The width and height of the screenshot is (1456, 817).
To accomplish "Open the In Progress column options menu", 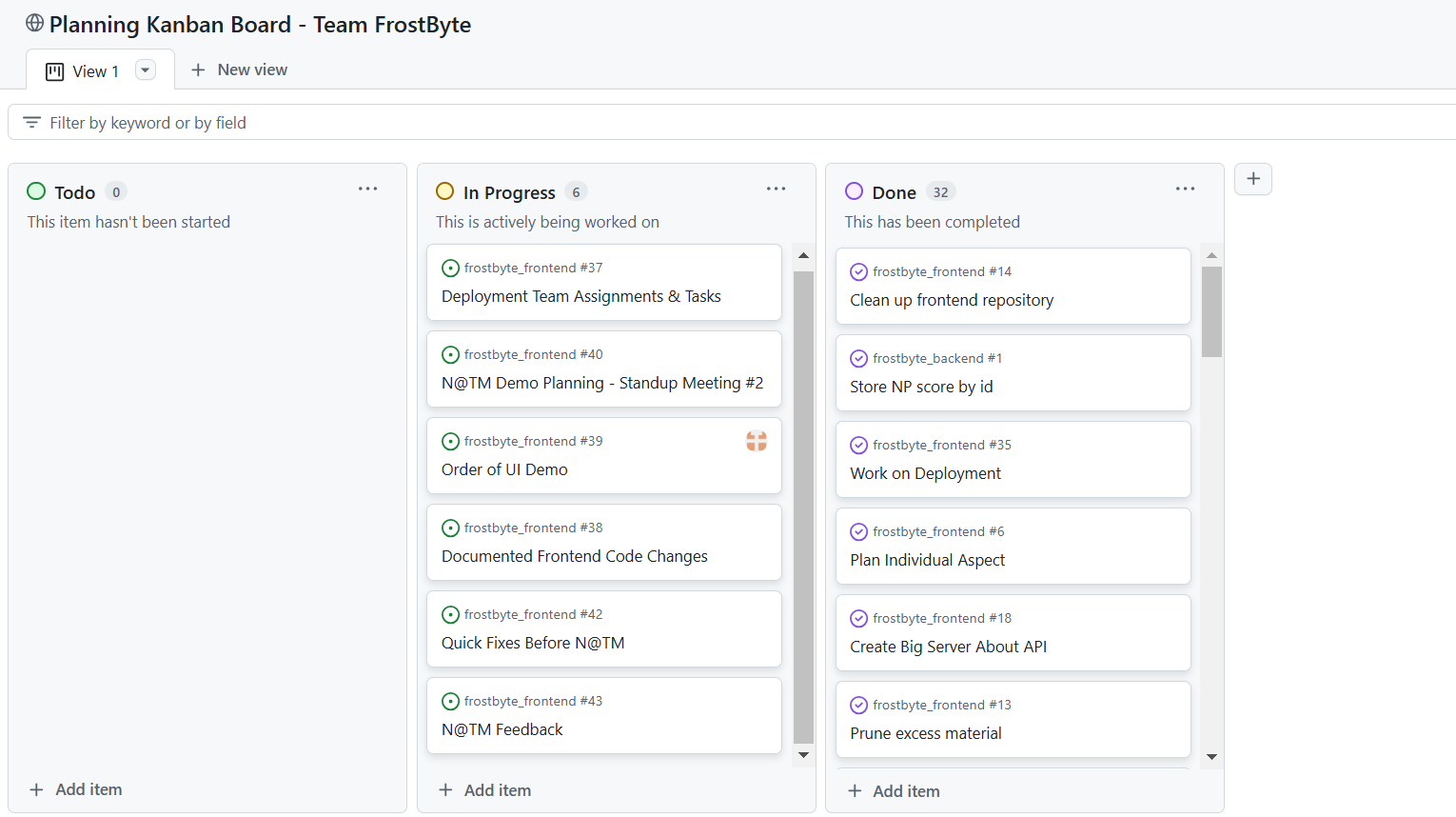I will pyautogui.click(x=776, y=189).
